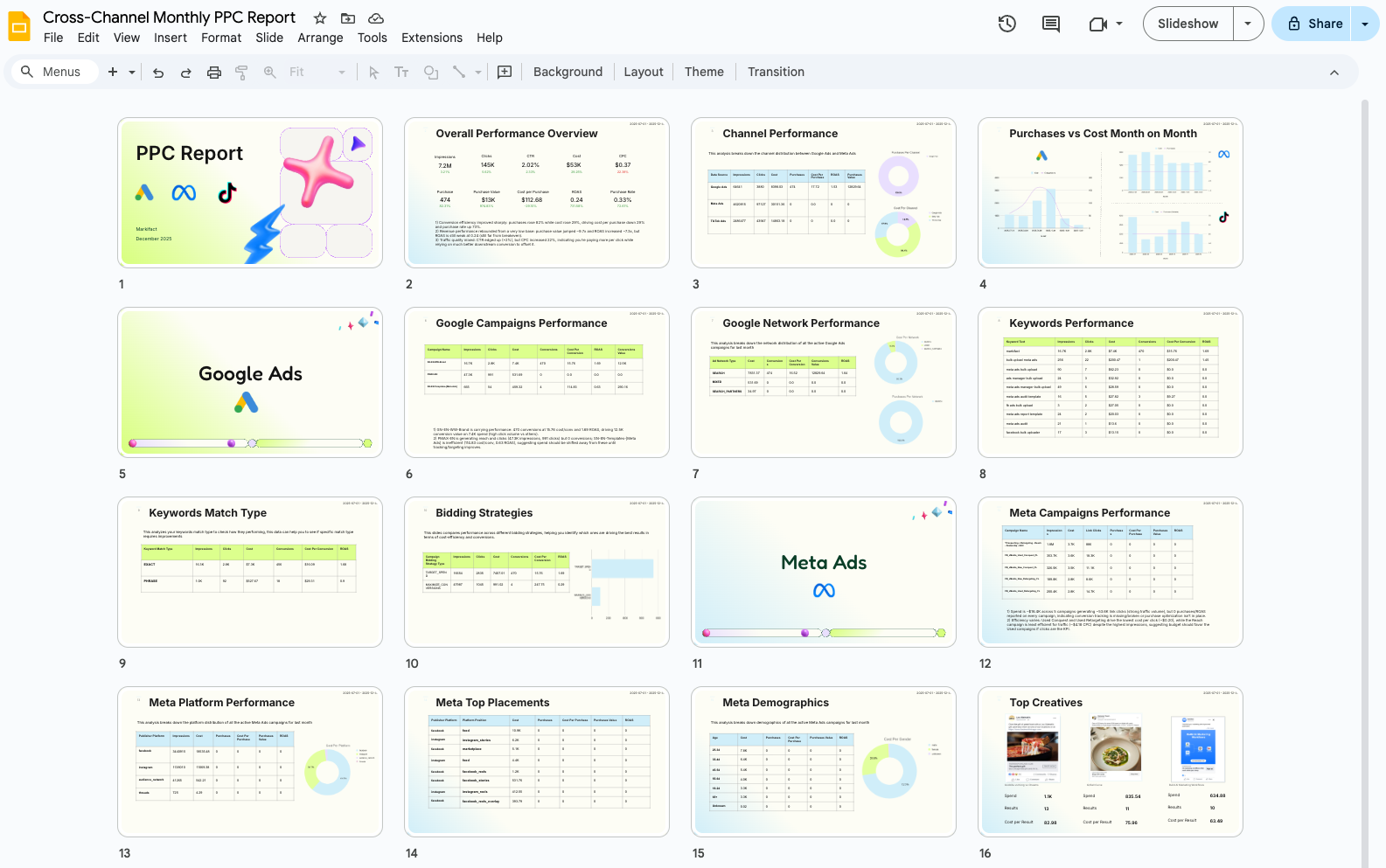Image resolution: width=1386 pixels, height=868 pixels.
Task: Select the Keywords Performance slide
Action: tap(1111, 382)
